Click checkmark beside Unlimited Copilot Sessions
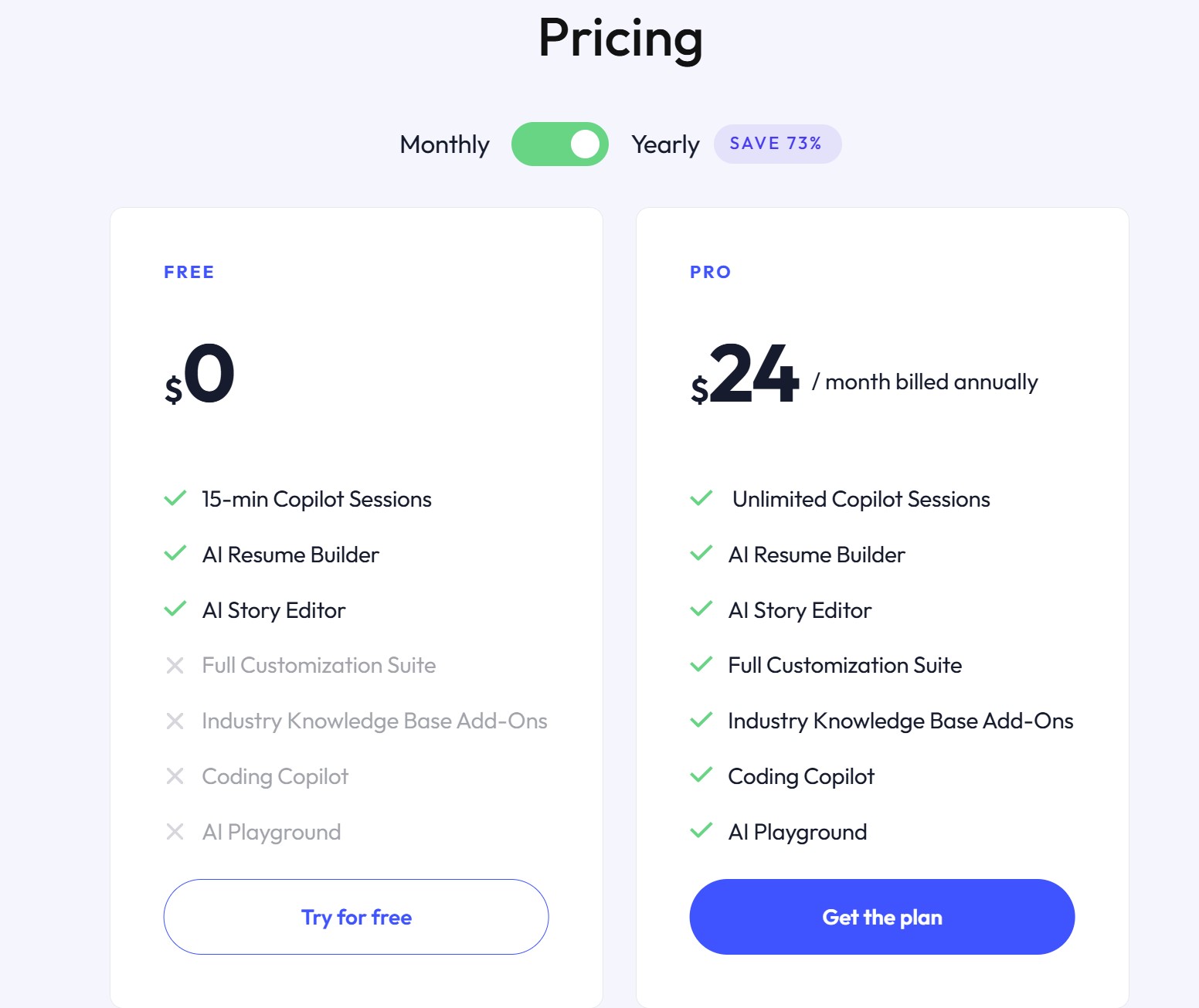This screenshot has width=1199, height=1008. (x=701, y=498)
